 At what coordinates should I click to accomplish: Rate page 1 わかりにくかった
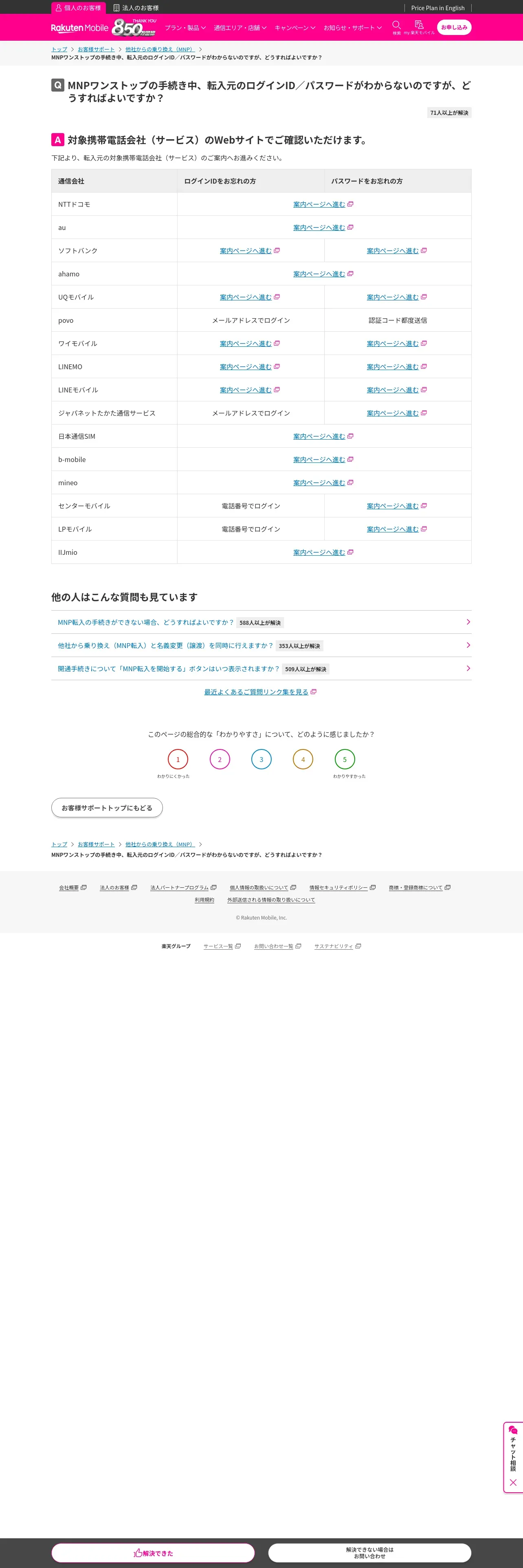click(178, 759)
